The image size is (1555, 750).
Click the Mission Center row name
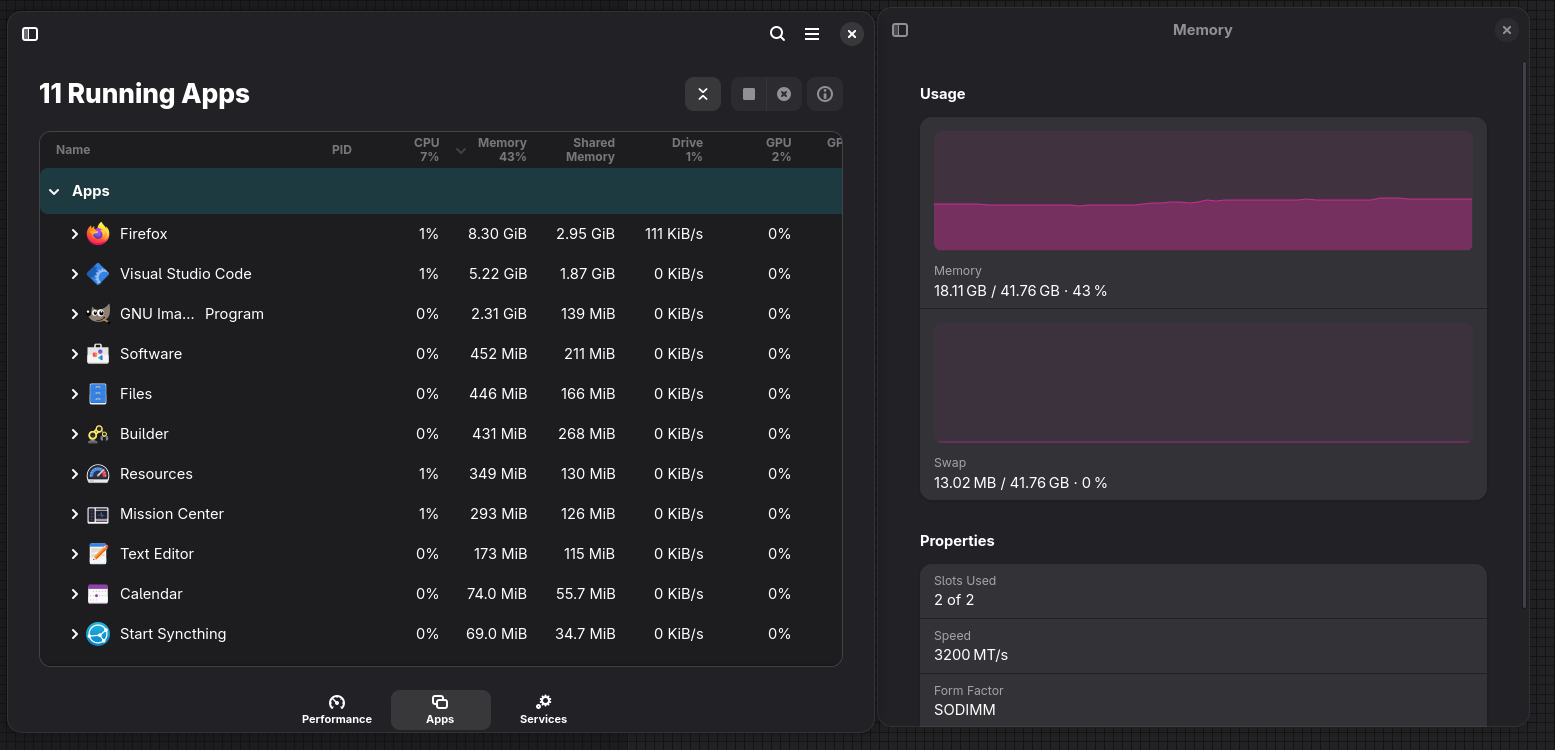(172, 514)
